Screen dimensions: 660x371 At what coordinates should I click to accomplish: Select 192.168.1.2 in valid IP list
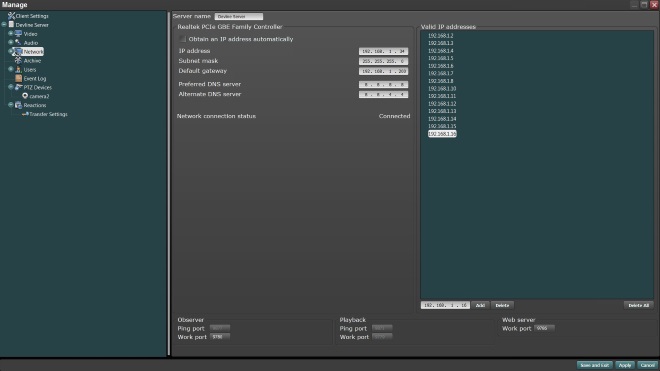tap(441, 36)
